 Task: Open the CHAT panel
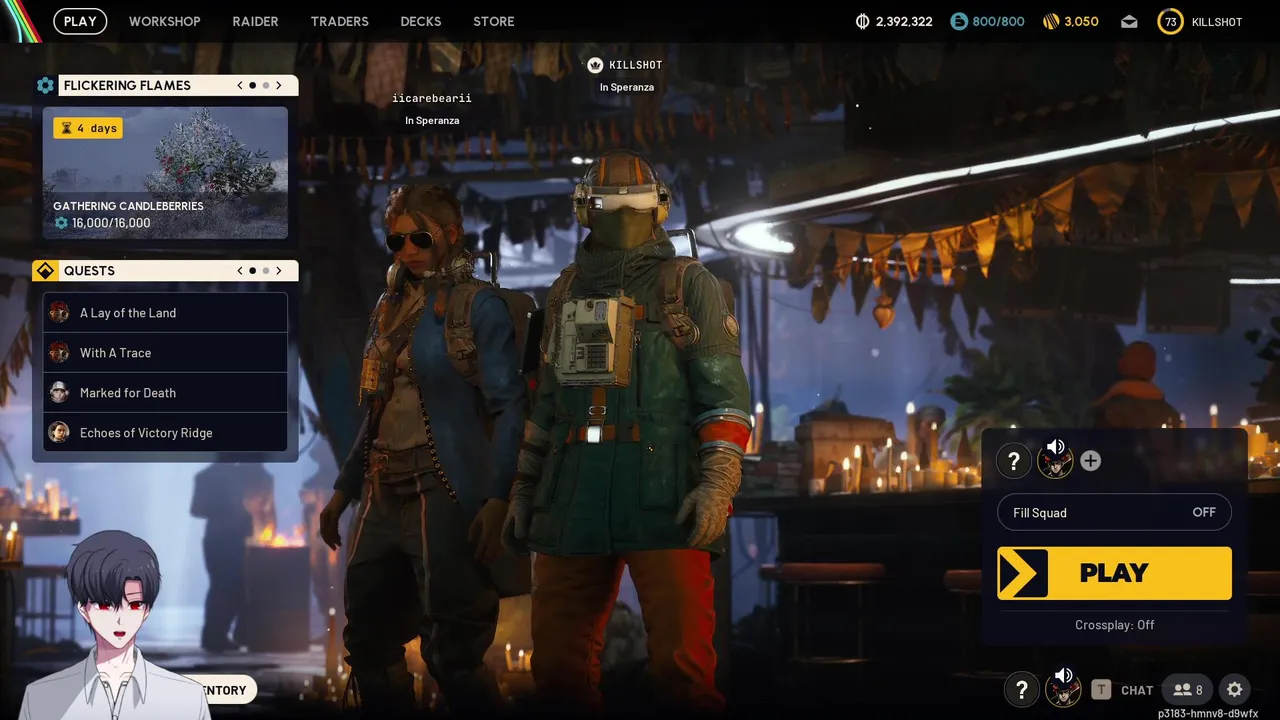[x=1137, y=690]
